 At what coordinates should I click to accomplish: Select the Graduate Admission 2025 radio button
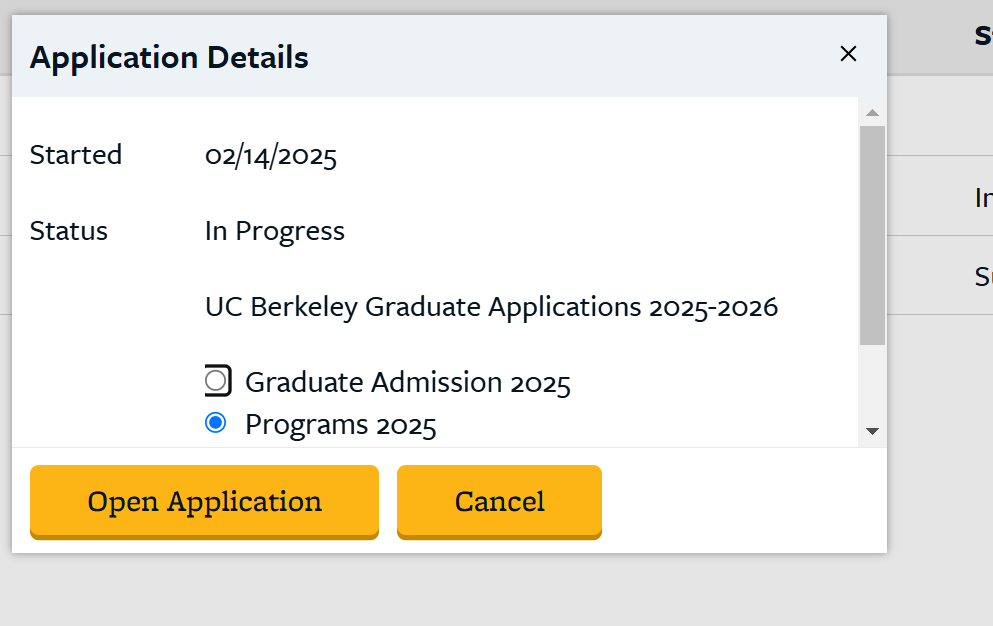pyautogui.click(x=216, y=381)
